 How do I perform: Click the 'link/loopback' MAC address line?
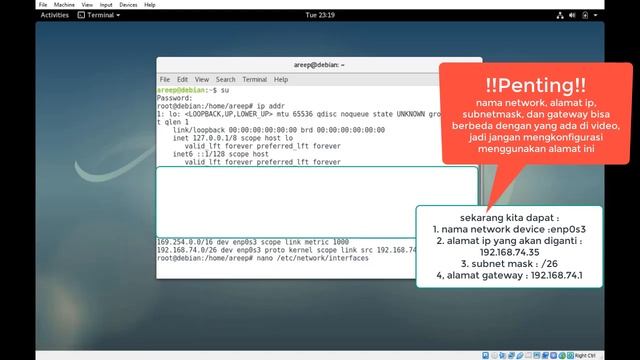tap(279, 130)
